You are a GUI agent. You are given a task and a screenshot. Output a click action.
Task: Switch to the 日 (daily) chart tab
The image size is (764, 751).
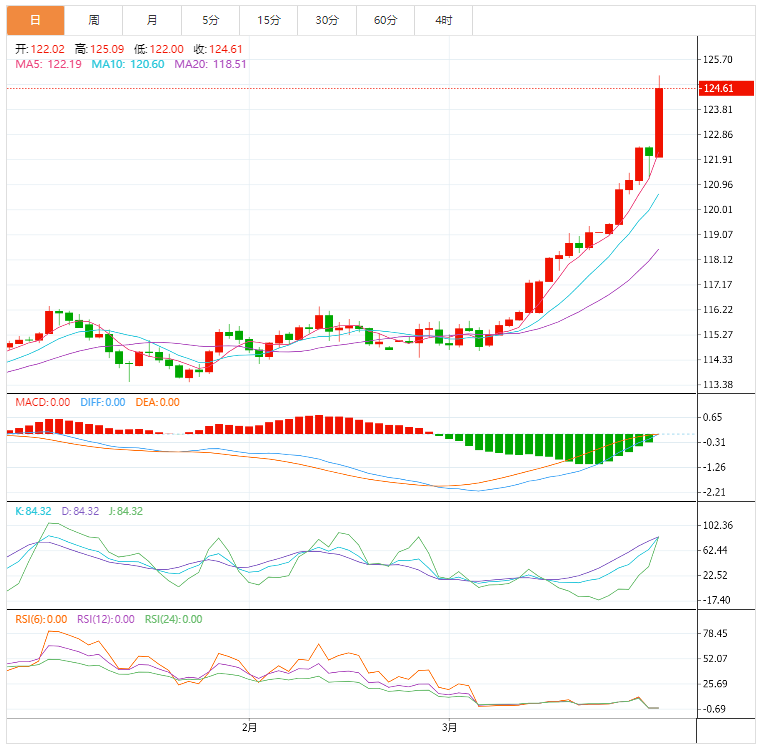click(x=35, y=20)
